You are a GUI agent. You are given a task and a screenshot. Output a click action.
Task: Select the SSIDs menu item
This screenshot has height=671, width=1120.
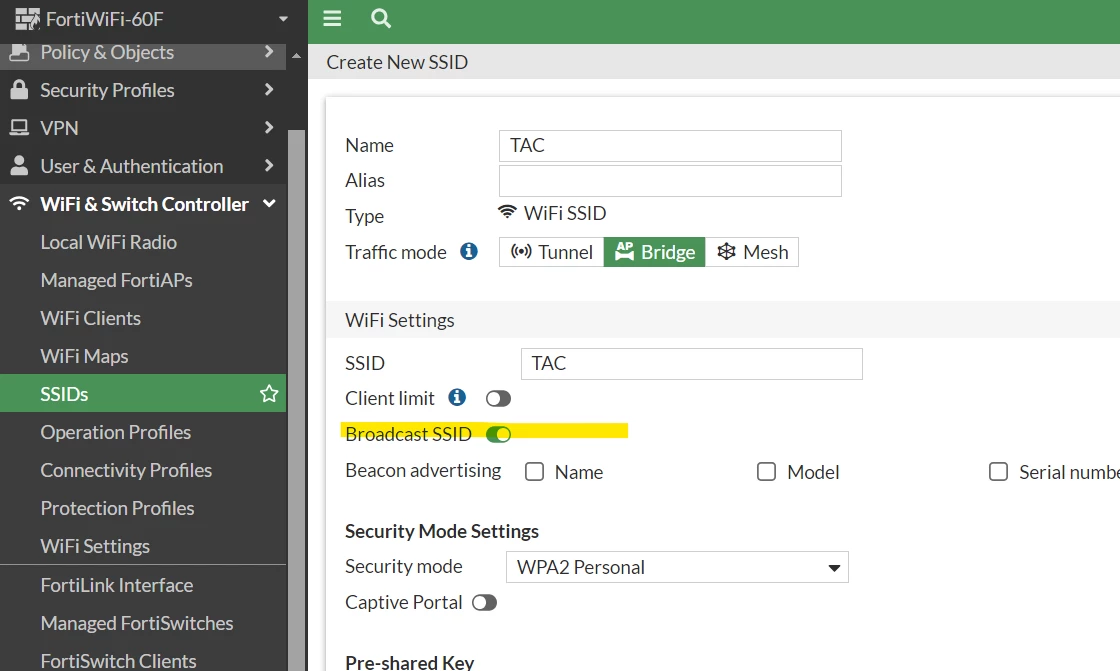coord(143,393)
